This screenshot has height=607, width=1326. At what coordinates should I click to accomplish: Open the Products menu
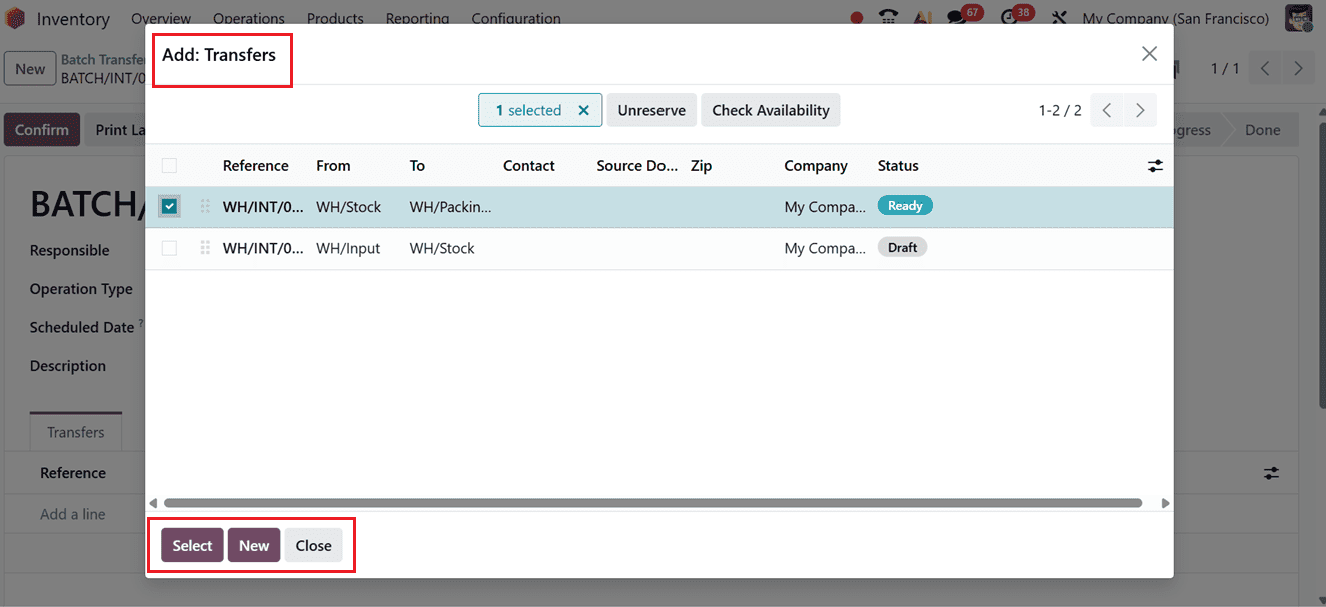pyautogui.click(x=334, y=18)
